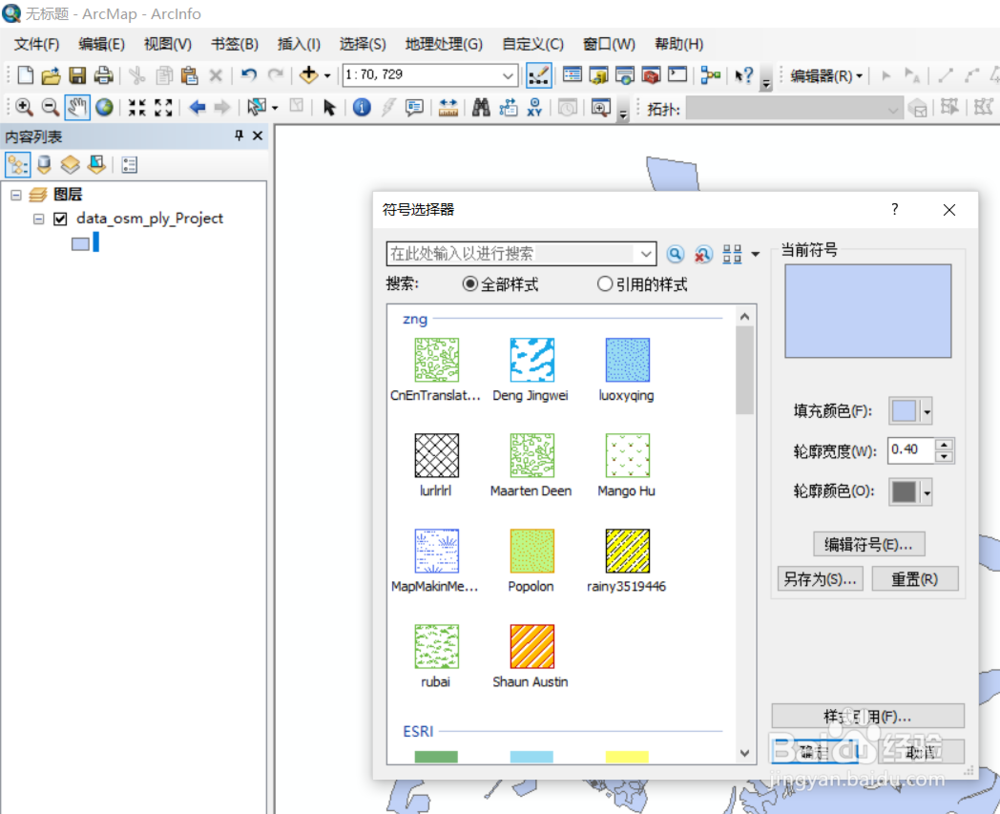This screenshot has width=1000, height=814.
Task: Click the 取消 button
Action: 921,751
